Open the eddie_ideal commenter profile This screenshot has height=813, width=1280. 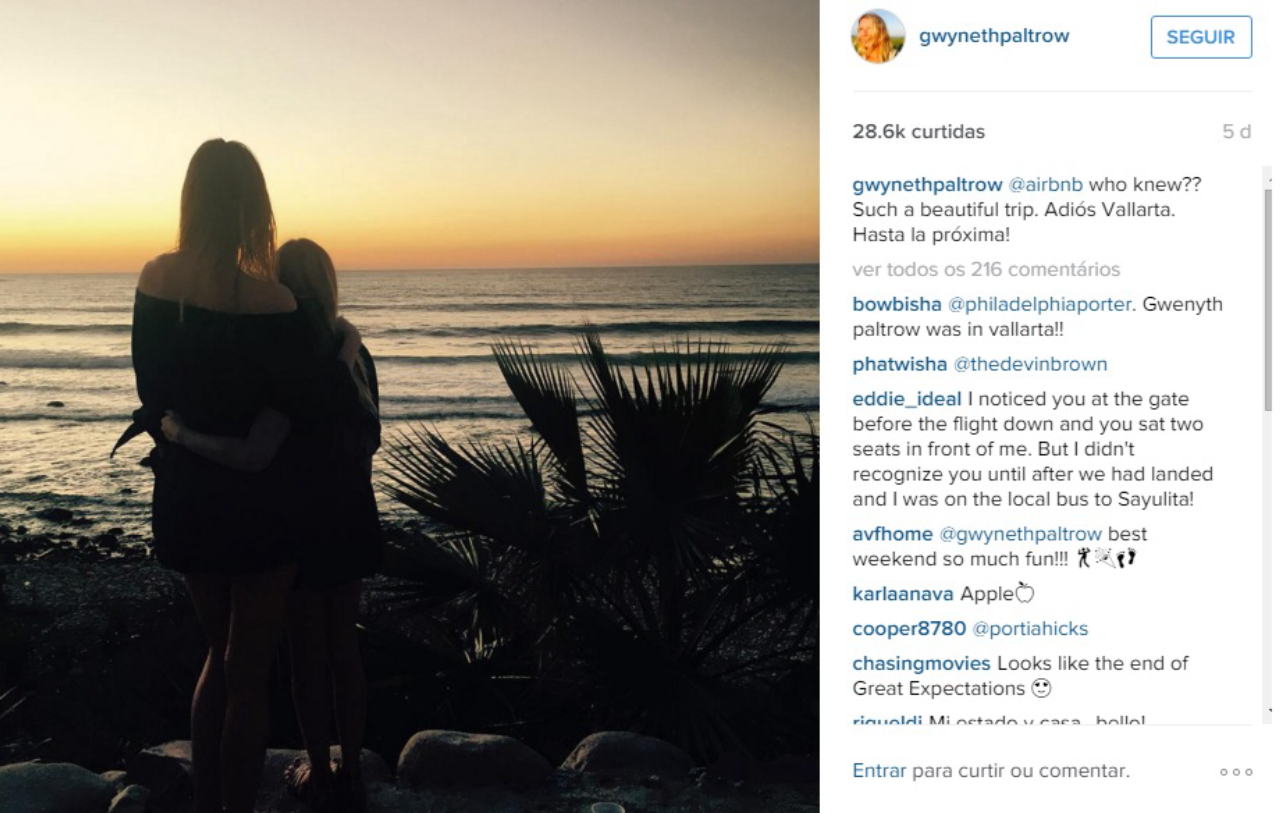tap(907, 400)
